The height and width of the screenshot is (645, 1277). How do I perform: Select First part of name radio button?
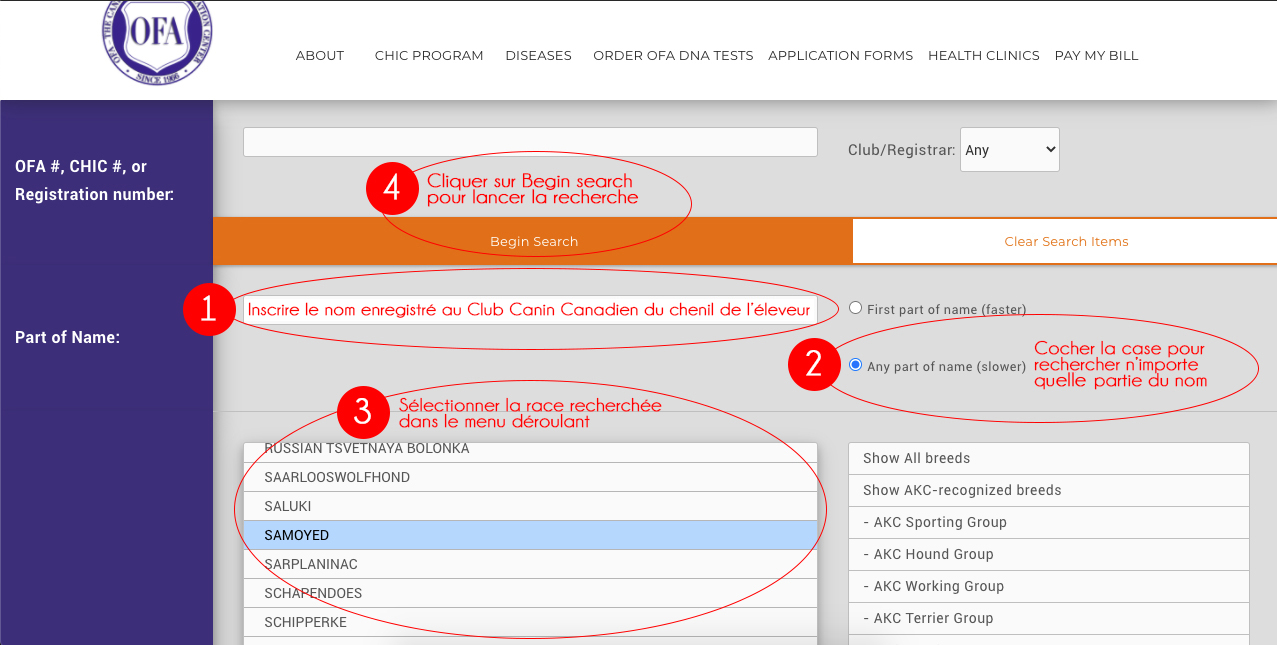pos(855,308)
